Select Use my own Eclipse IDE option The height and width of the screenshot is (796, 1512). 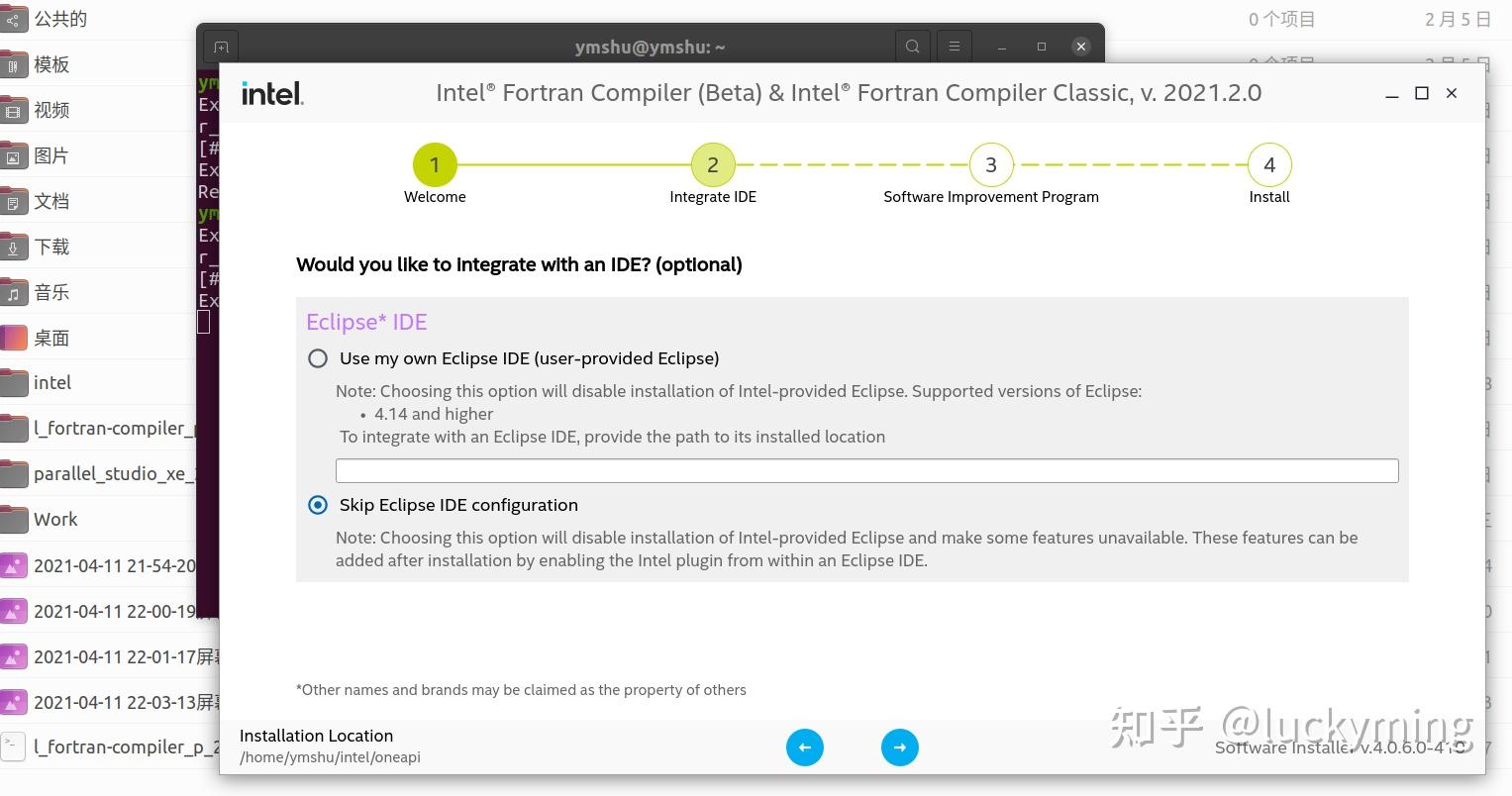pyautogui.click(x=318, y=358)
